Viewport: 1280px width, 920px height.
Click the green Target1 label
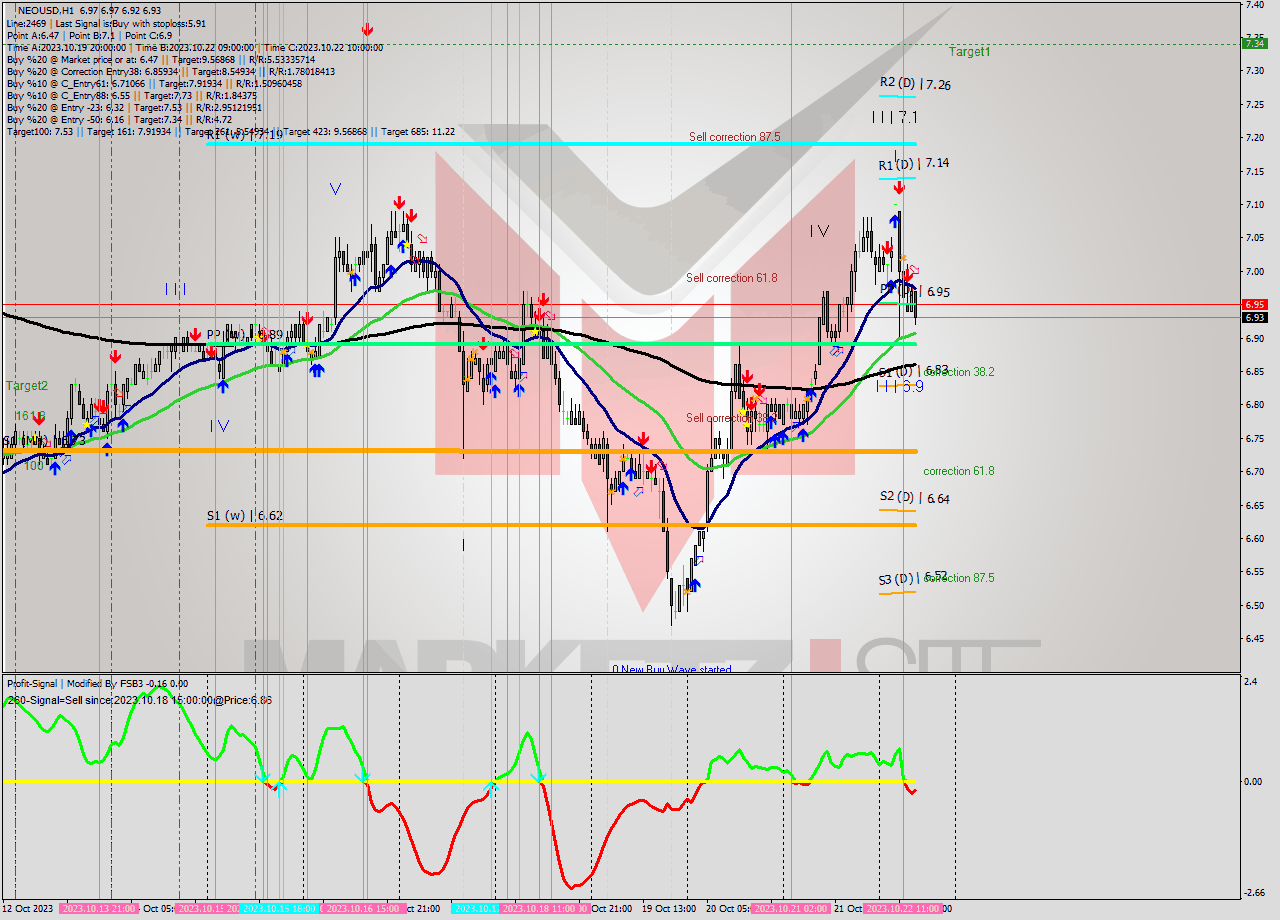[x=969, y=51]
